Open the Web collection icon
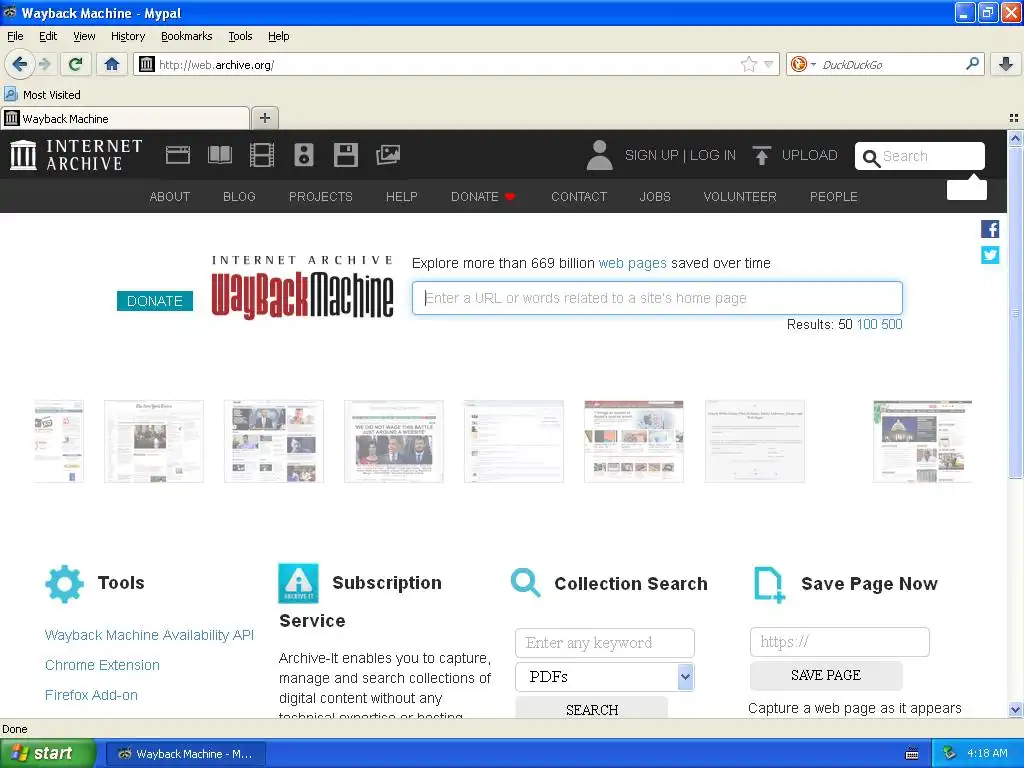 point(178,155)
